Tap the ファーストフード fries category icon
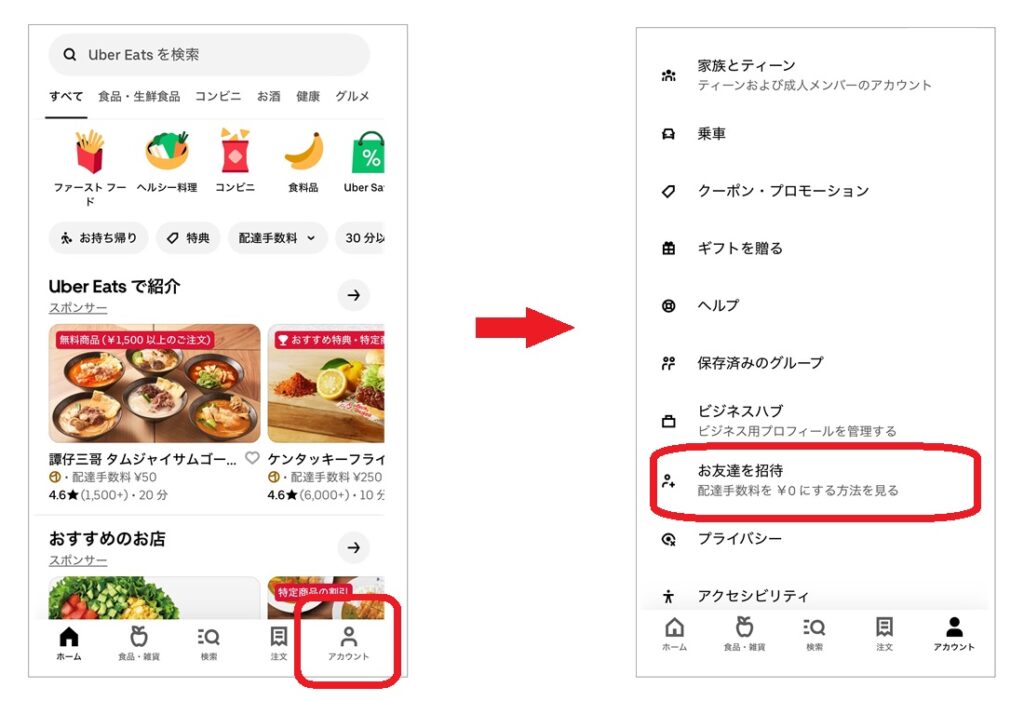The image size is (1024, 701). [x=89, y=150]
